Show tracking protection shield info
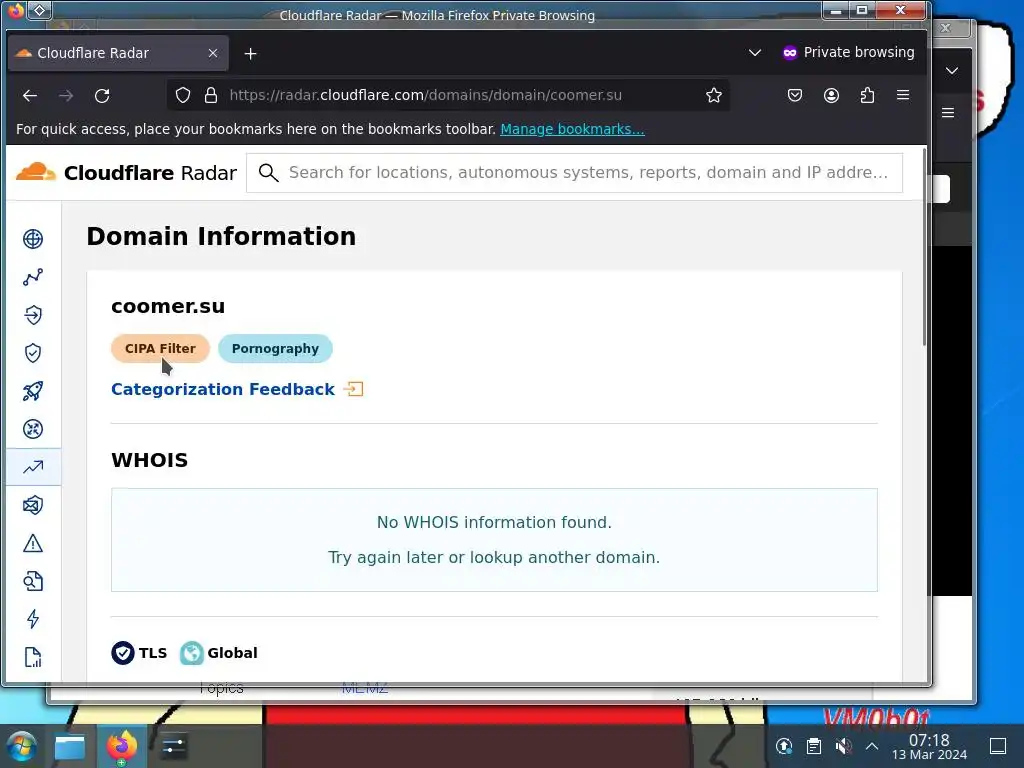Image resolution: width=1024 pixels, height=768 pixels. point(183,95)
